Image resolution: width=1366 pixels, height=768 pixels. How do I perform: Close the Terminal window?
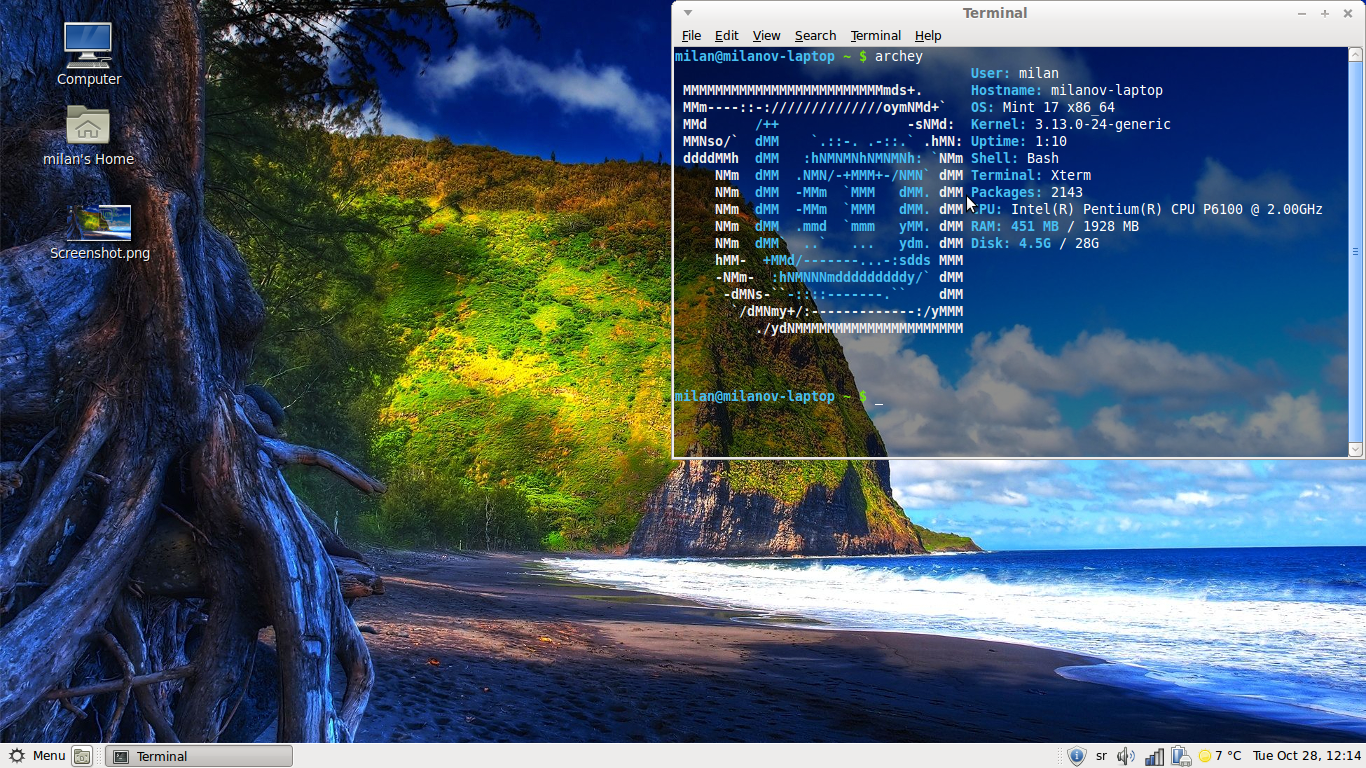1347,13
